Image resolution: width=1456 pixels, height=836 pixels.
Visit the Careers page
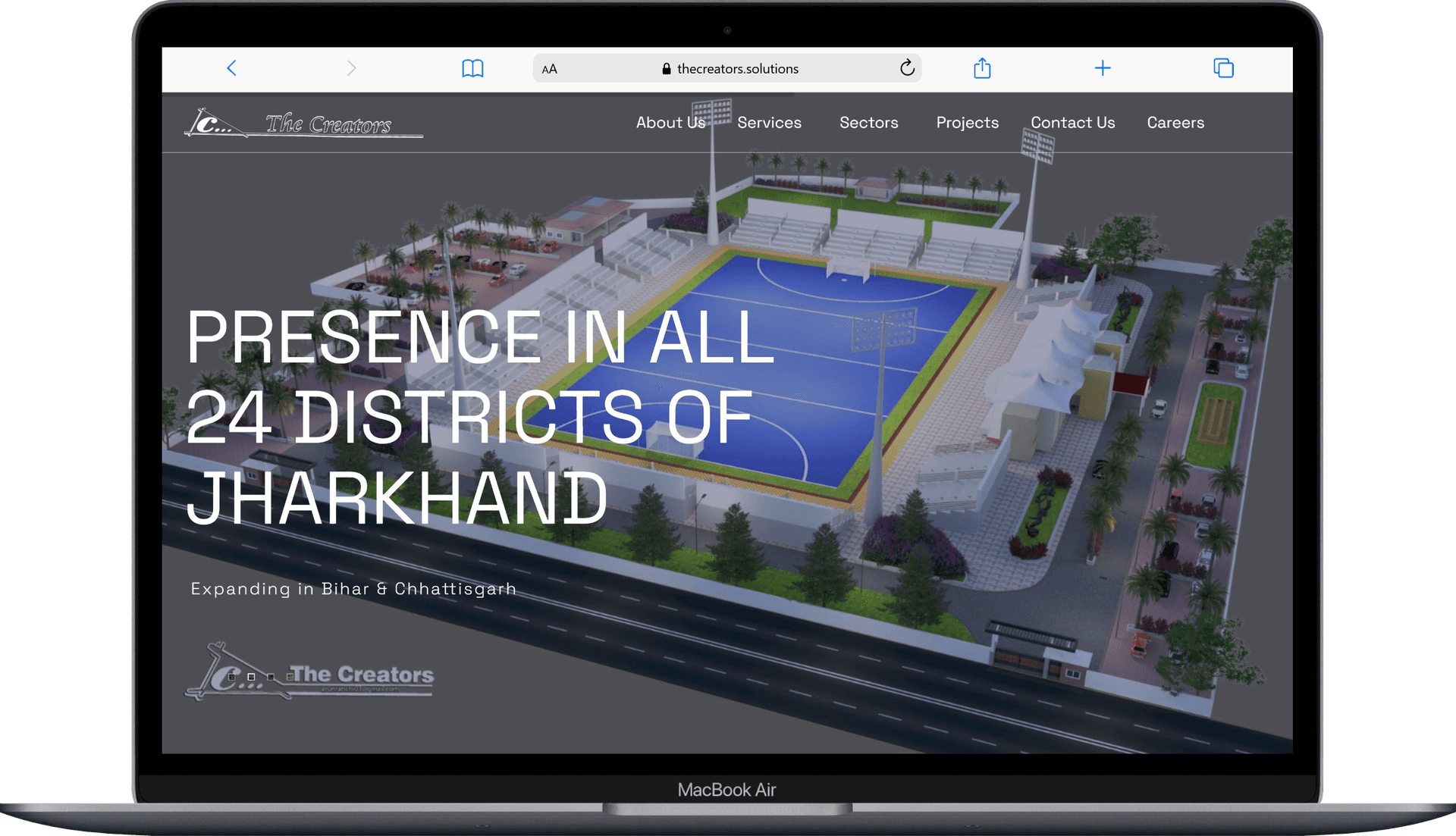1175,123
